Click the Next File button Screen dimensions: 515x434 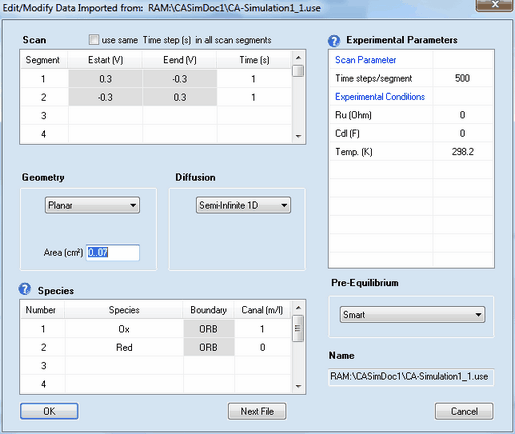257,411
